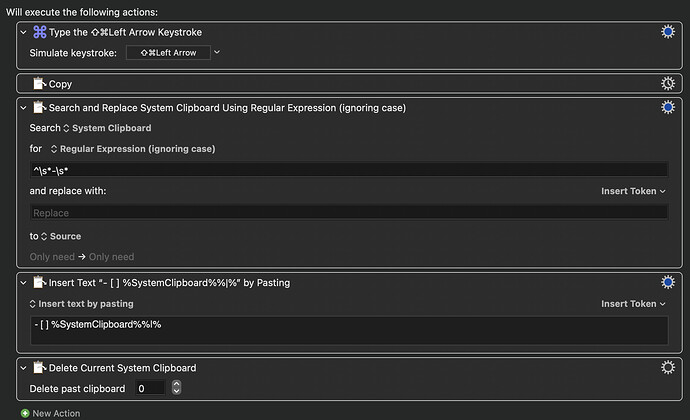Open the 'Insert text by pasting' popup

coord(81,304)
